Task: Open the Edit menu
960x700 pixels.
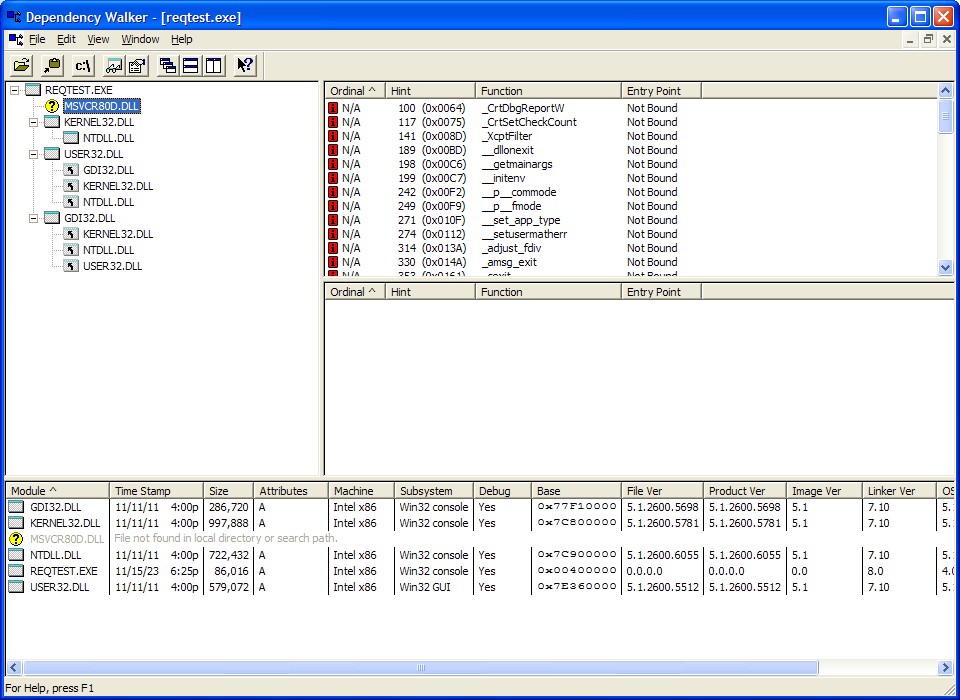Action: click(66, 39)
